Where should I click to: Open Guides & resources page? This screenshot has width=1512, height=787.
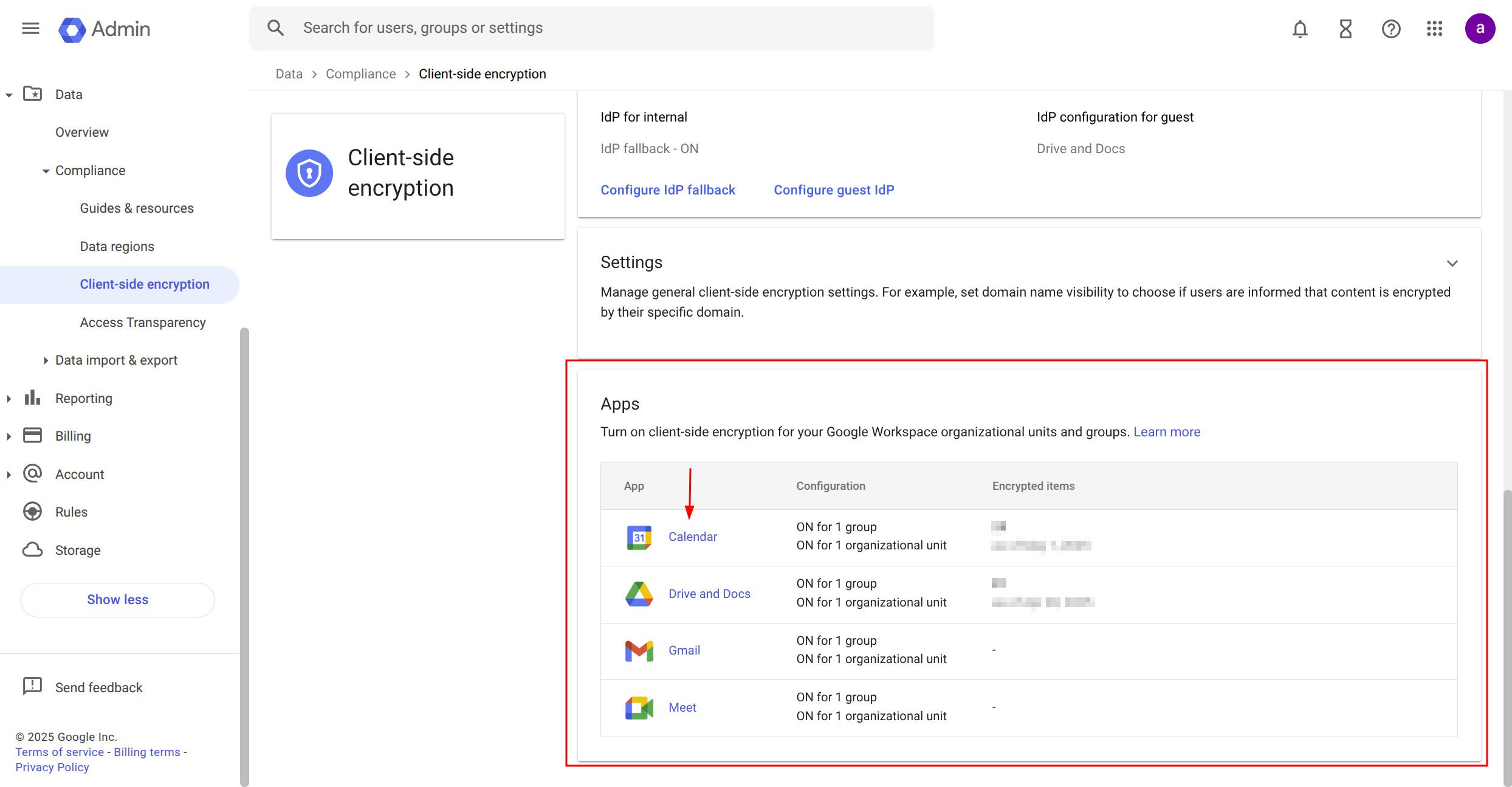point(137,208)
